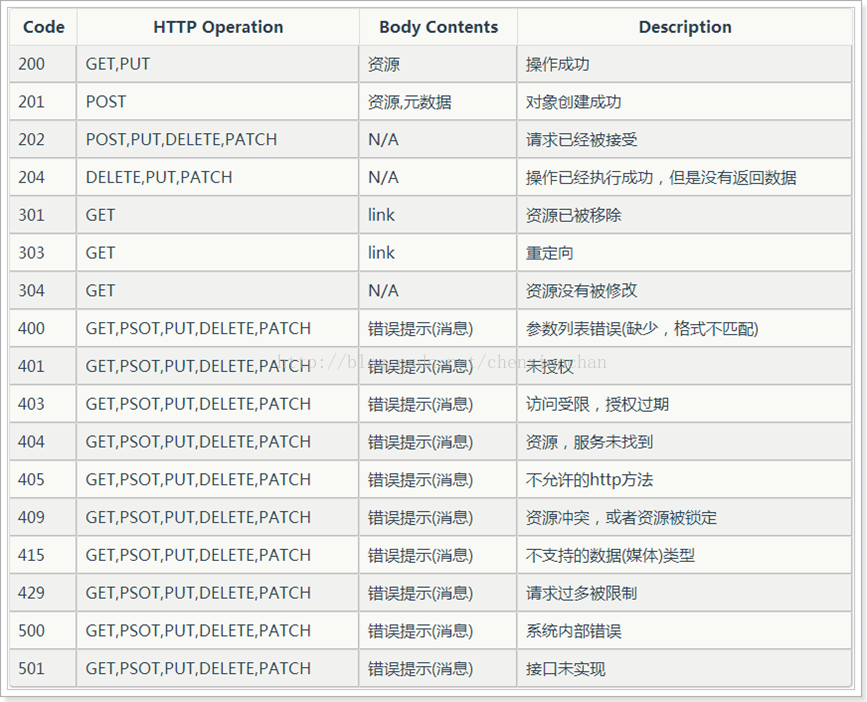Click the 404 status code cell
The width and height of the screenshot is (867, 702).
click(x=43, y=442)
